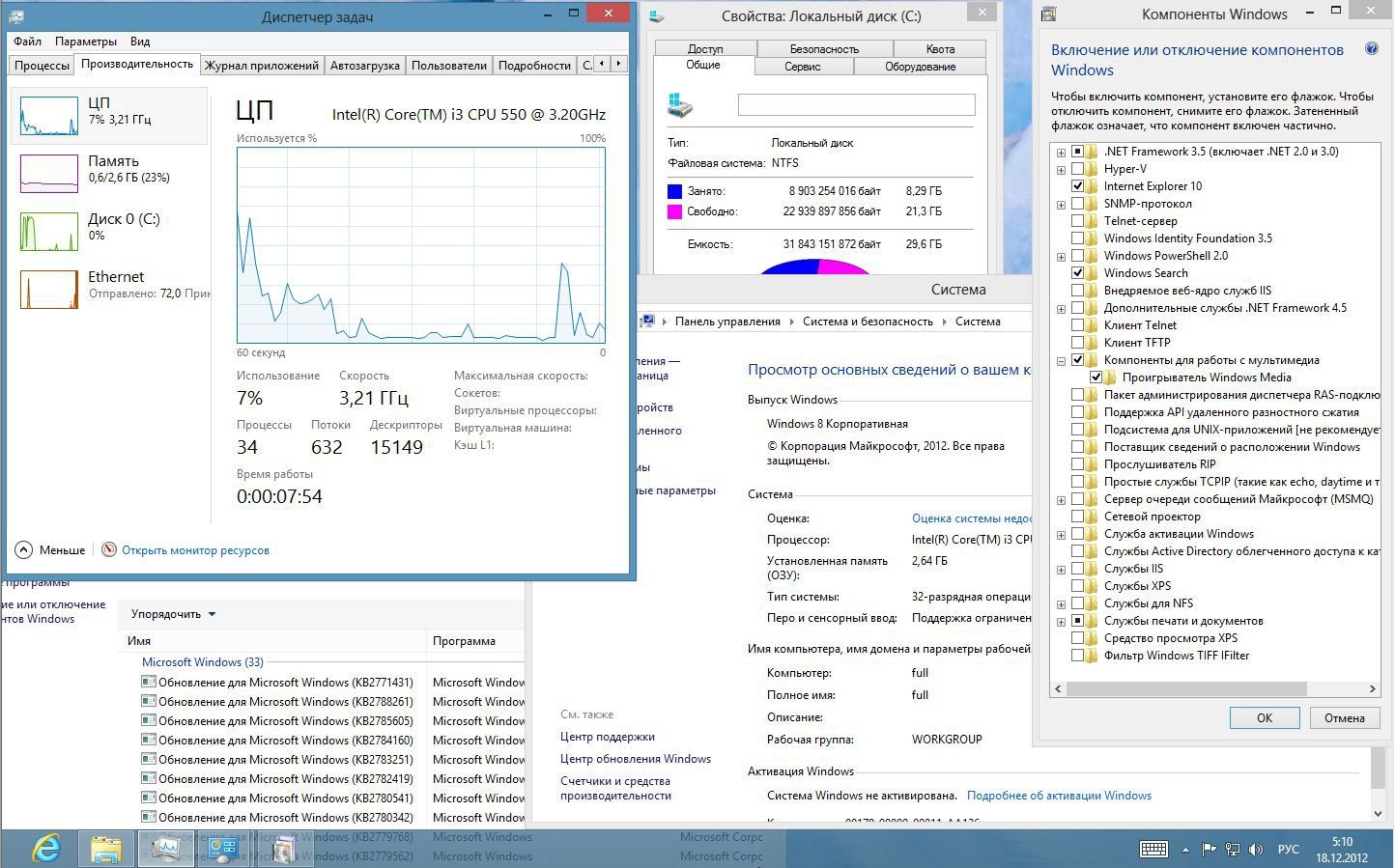Collapse Компоненты для работы с мультимедиа node
Viewport: 1395px width, 868px height.
[1061, 360]
